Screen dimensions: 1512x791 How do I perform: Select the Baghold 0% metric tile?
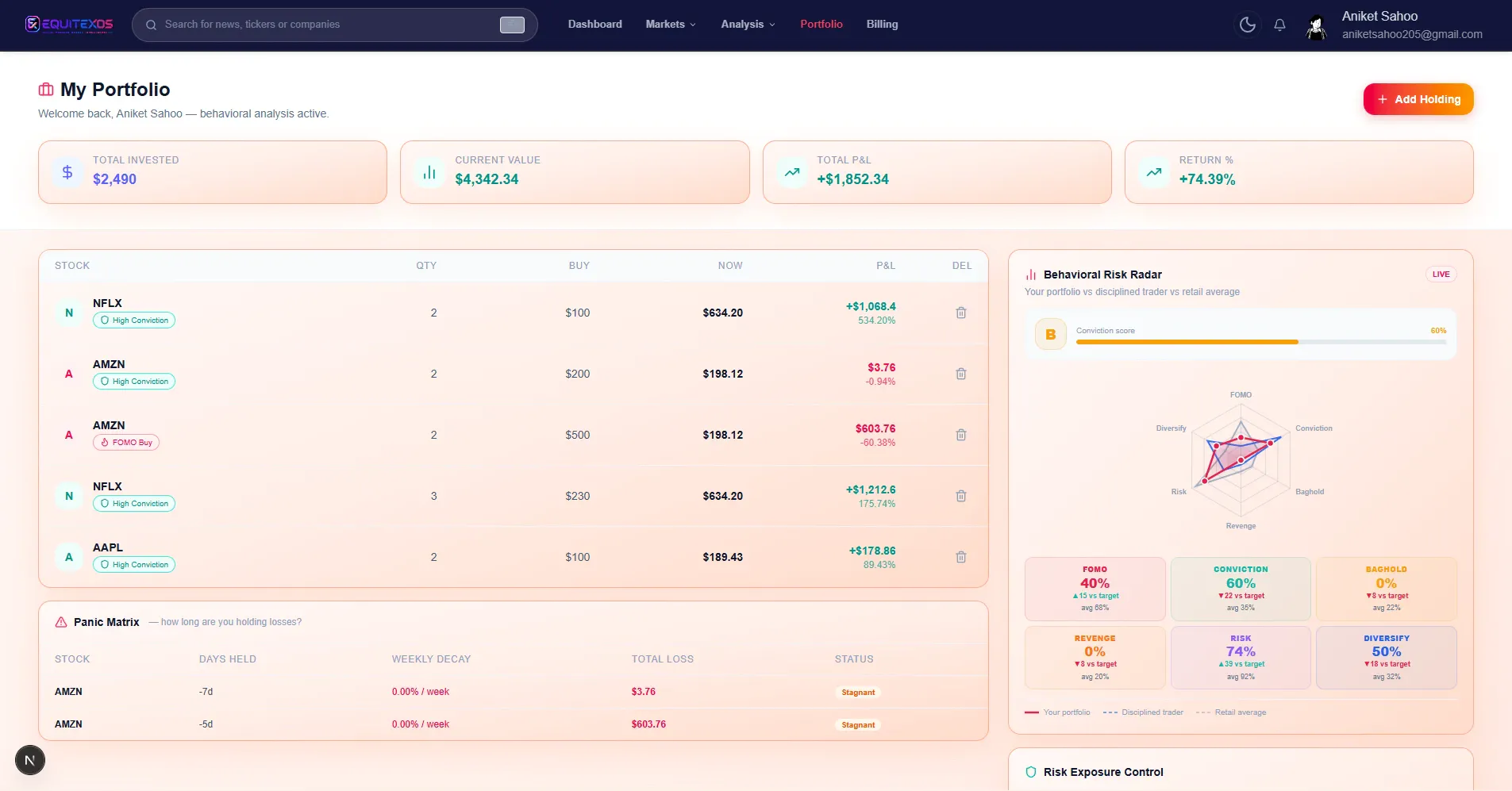coord(1387,589)
